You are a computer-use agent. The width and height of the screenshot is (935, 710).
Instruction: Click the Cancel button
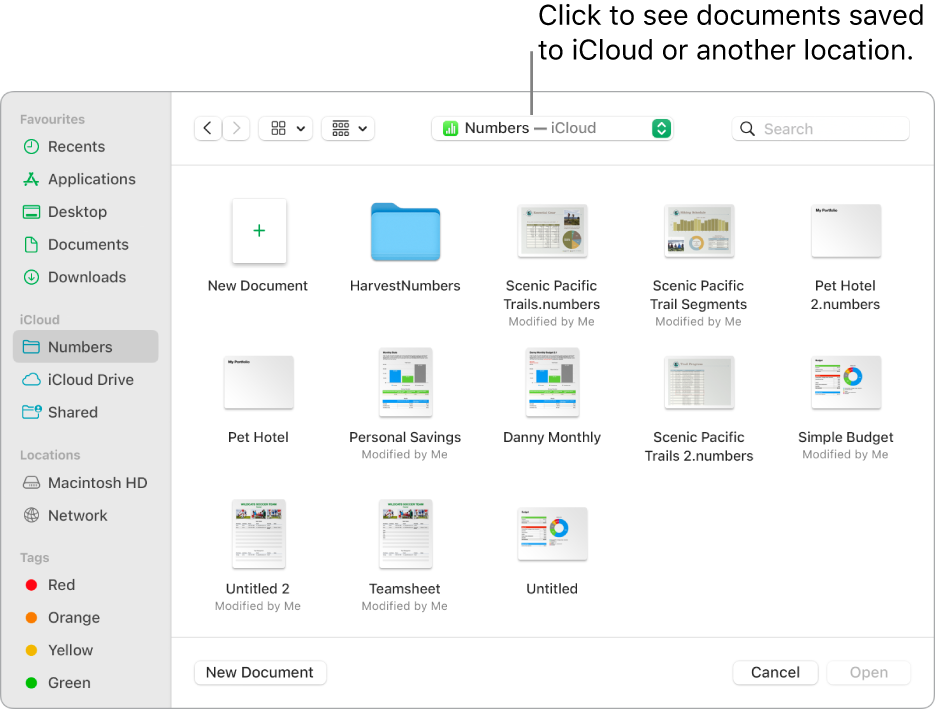[x=775, y=672]
